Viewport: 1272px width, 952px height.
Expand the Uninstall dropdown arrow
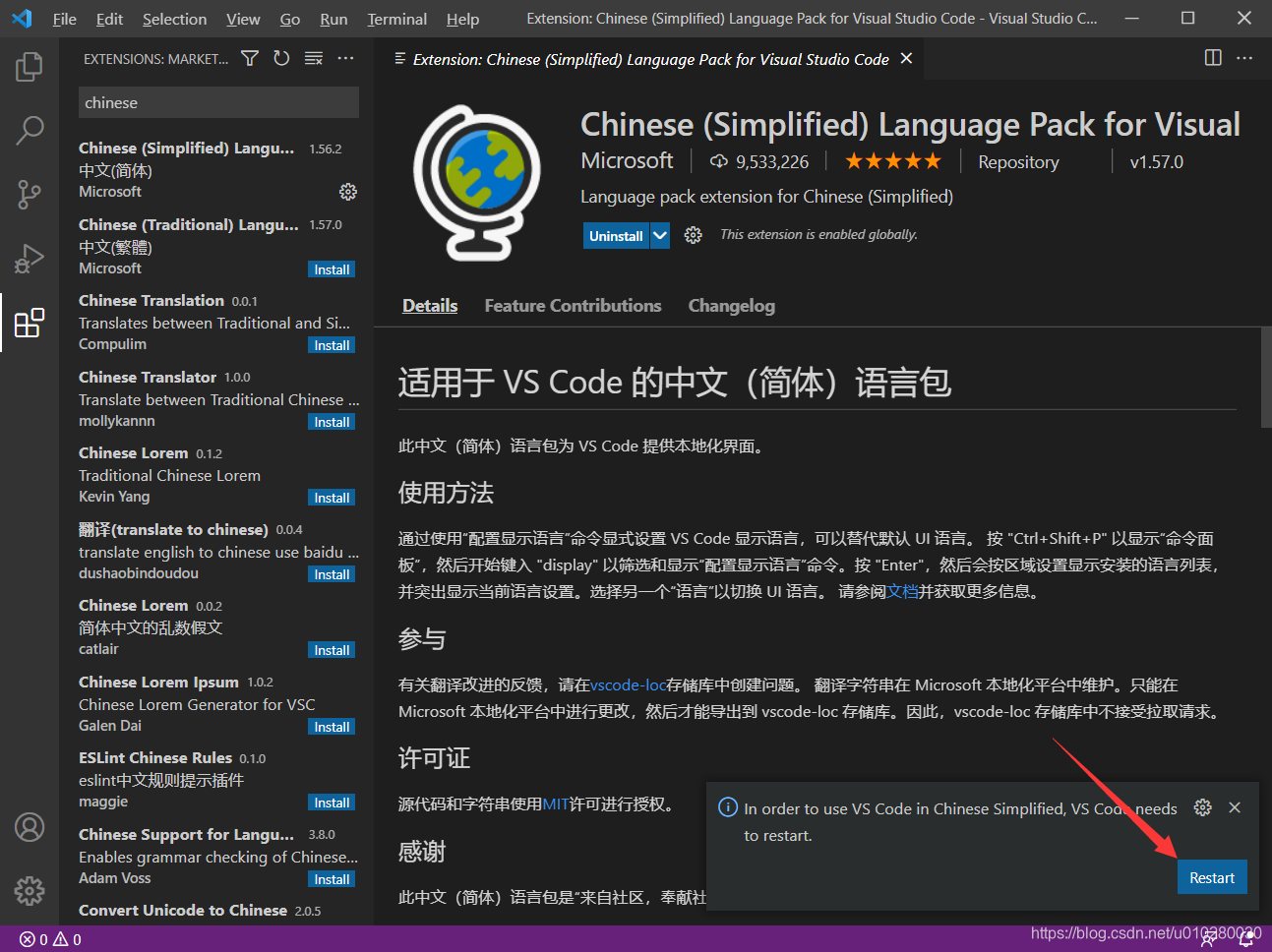pos(660,236)
